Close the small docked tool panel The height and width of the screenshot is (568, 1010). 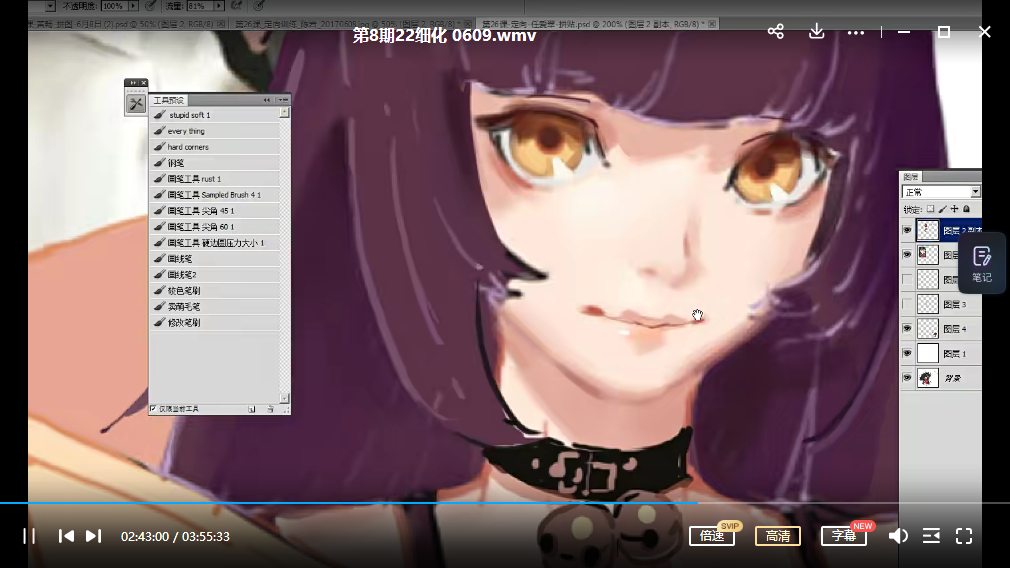pos(144,82)
